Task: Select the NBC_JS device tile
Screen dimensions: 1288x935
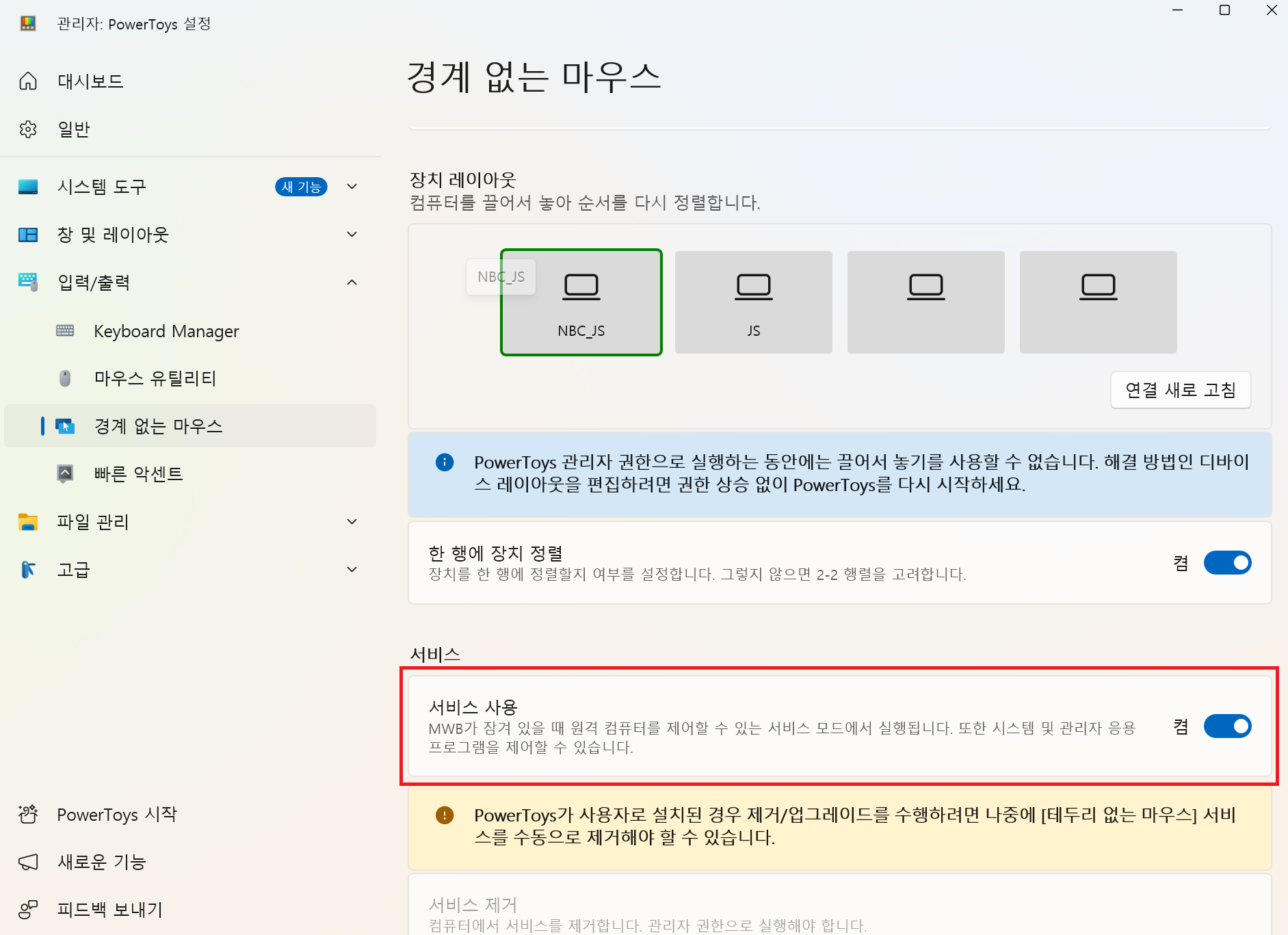Action: click(x=581, y=302)
